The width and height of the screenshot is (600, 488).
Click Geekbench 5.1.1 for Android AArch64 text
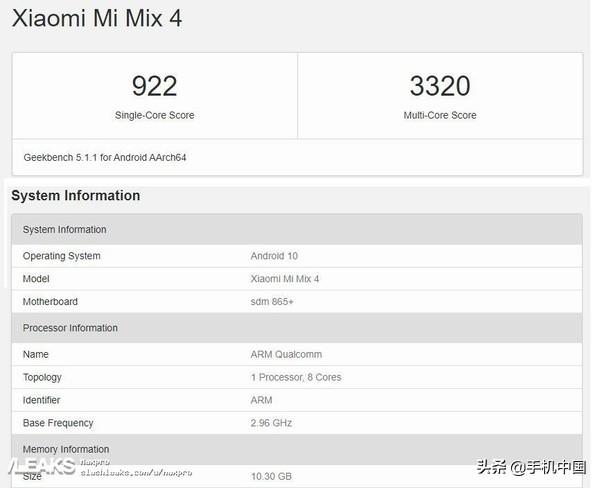pos(105,157)
